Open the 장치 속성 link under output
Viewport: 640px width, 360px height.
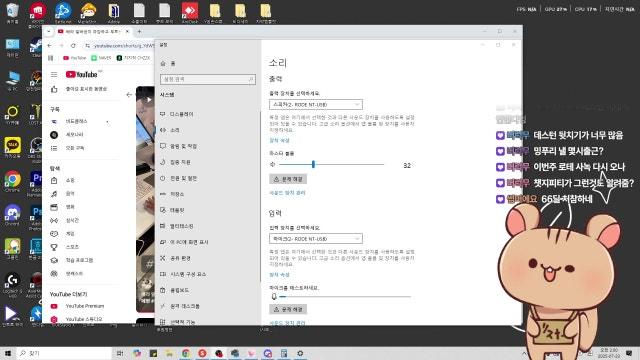(x=279, y=140)
